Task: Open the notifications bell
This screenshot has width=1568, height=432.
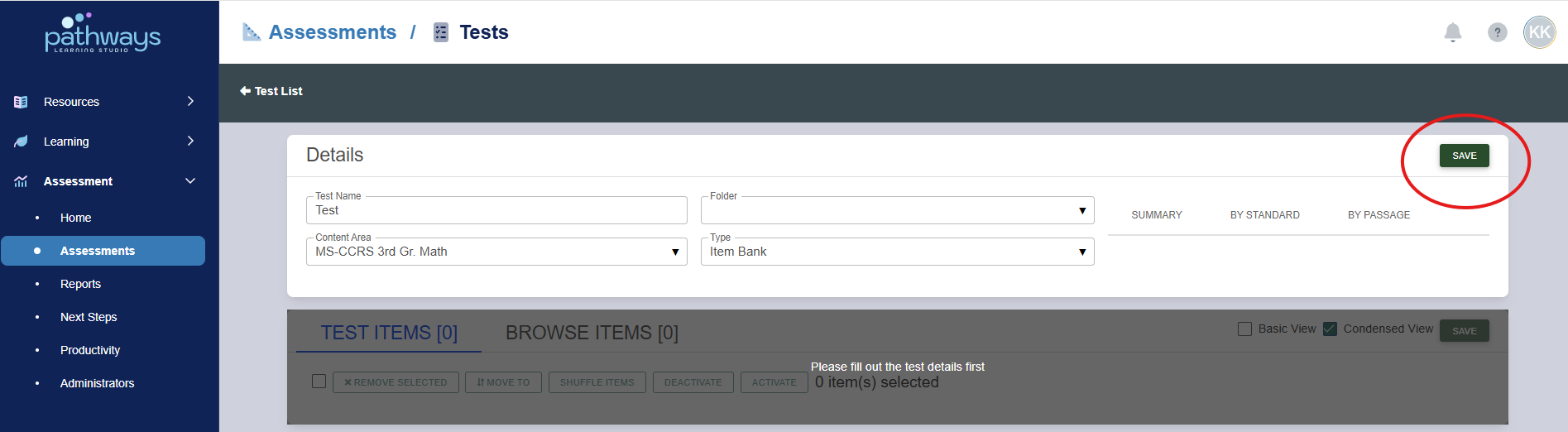Action: tap(1453, 32)
